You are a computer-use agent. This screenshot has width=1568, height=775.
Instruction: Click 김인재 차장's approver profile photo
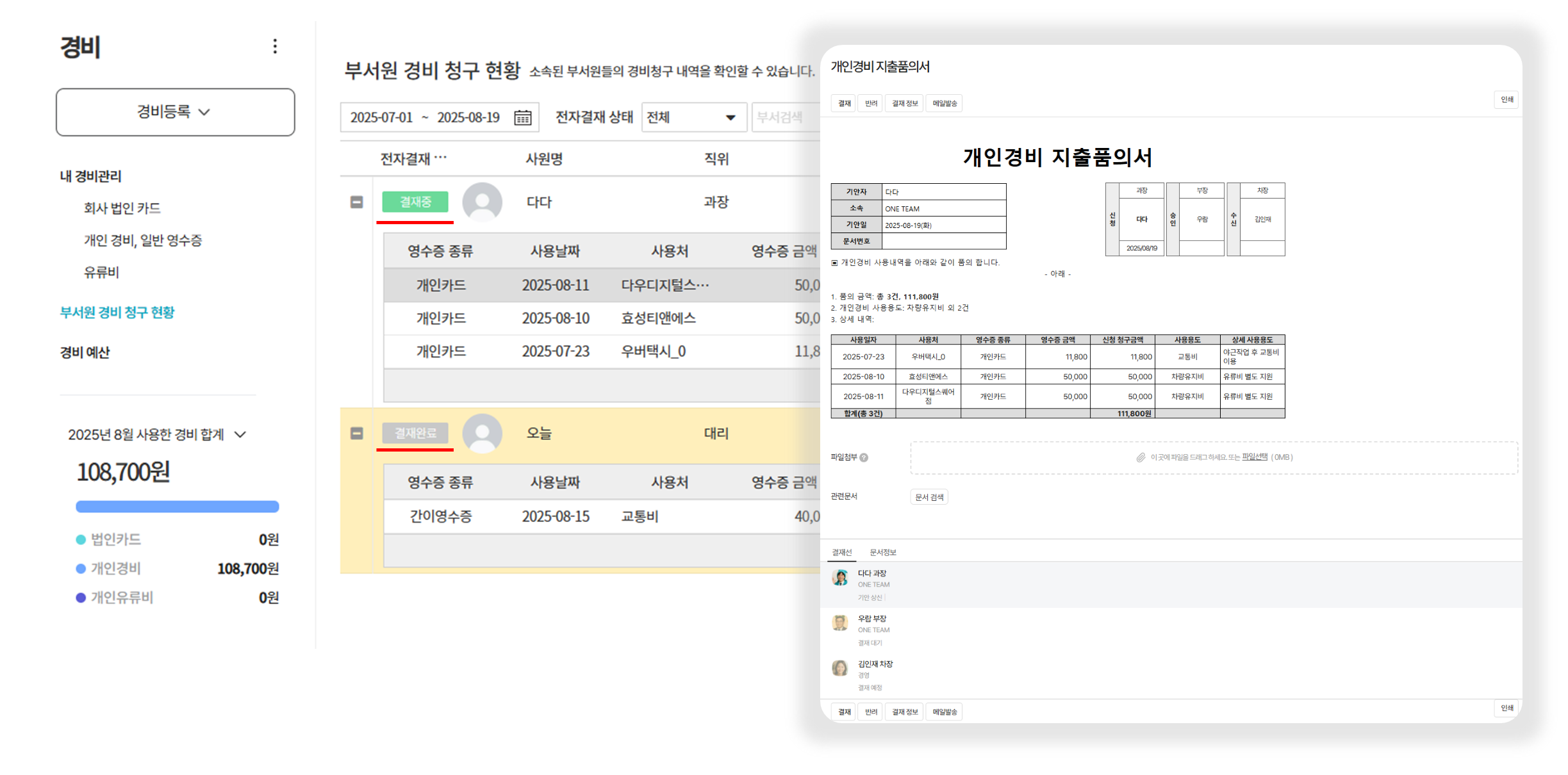coord(839,668)
